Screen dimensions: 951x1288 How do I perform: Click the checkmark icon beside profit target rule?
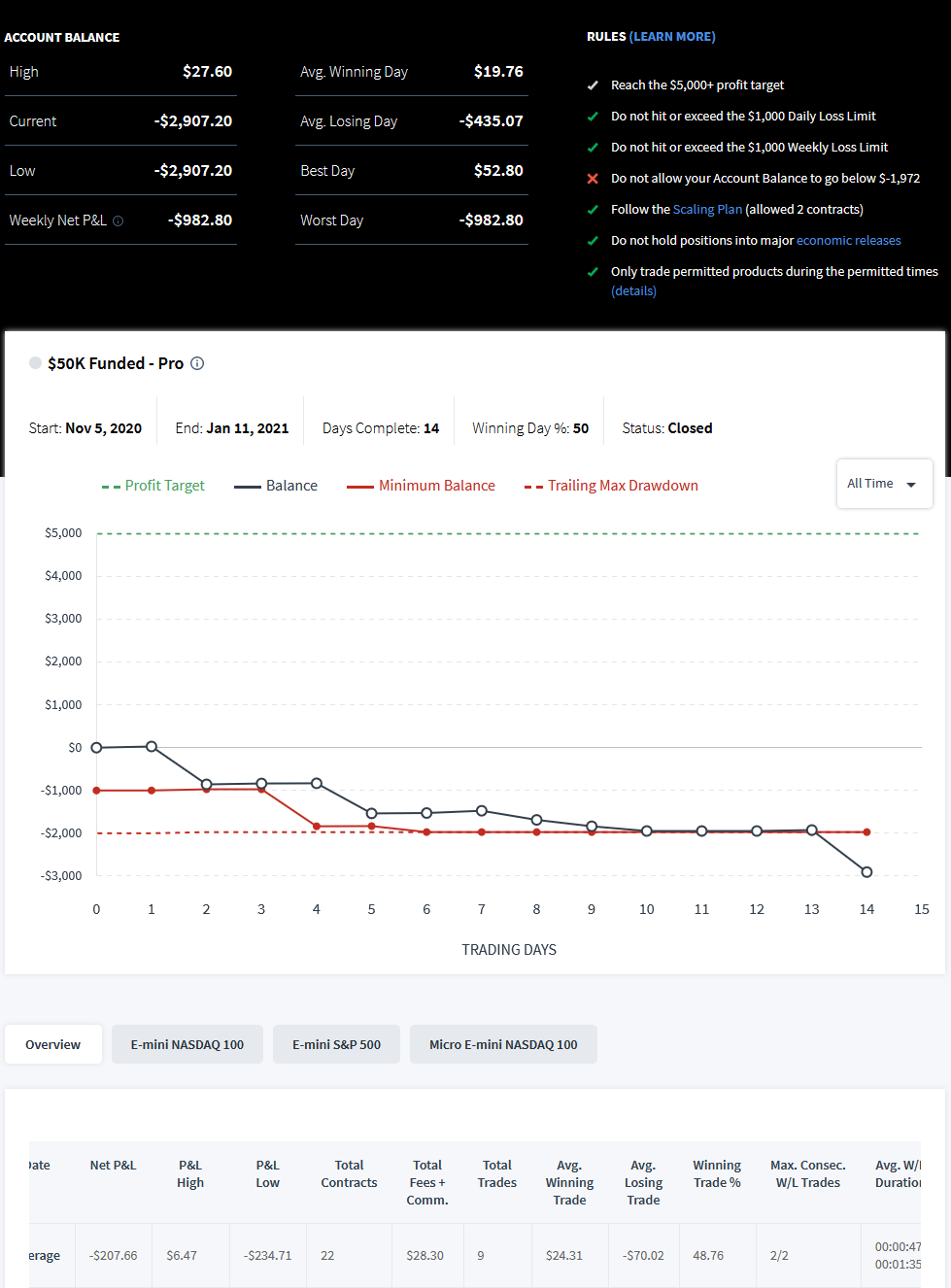click(593, 85)
